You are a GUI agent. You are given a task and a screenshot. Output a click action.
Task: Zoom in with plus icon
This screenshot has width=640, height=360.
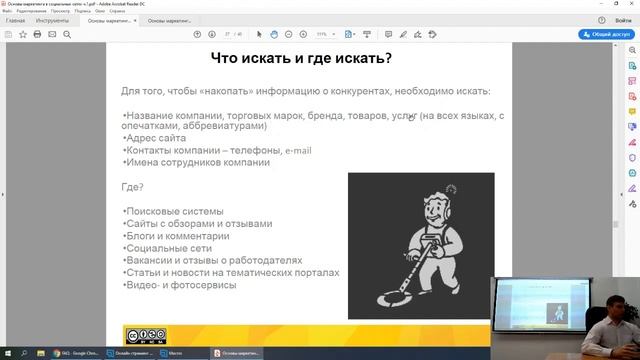pos(303,34)
